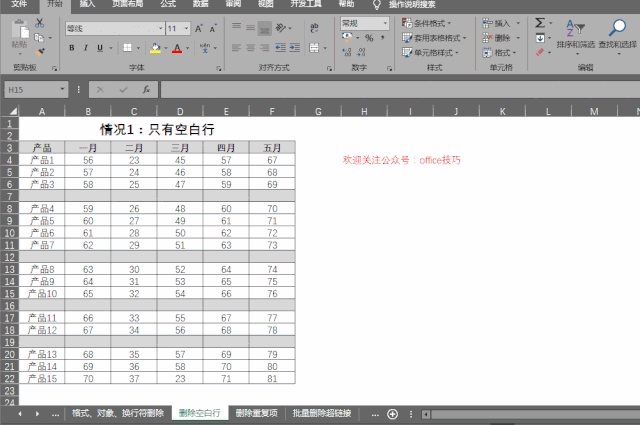Viewport: 640px width, 425px height.
Task: Click the accounting number format icon
Action: tap(347, 38)
